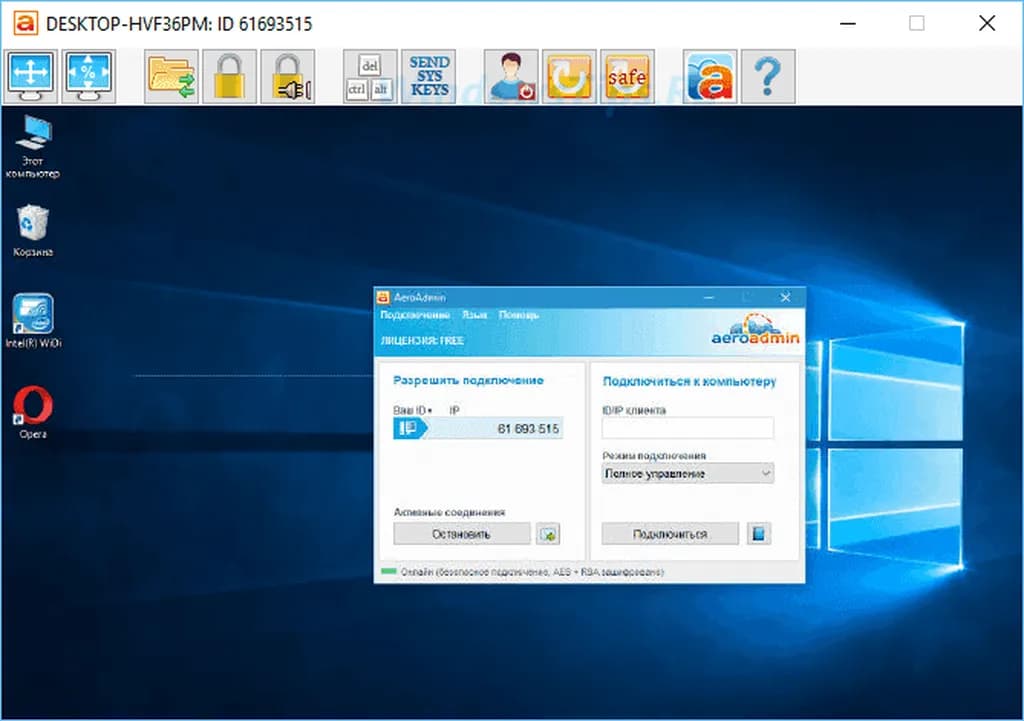Click the plain yellow padlock icon
This screenshot has width=1024, height=721.
(229, 76)
